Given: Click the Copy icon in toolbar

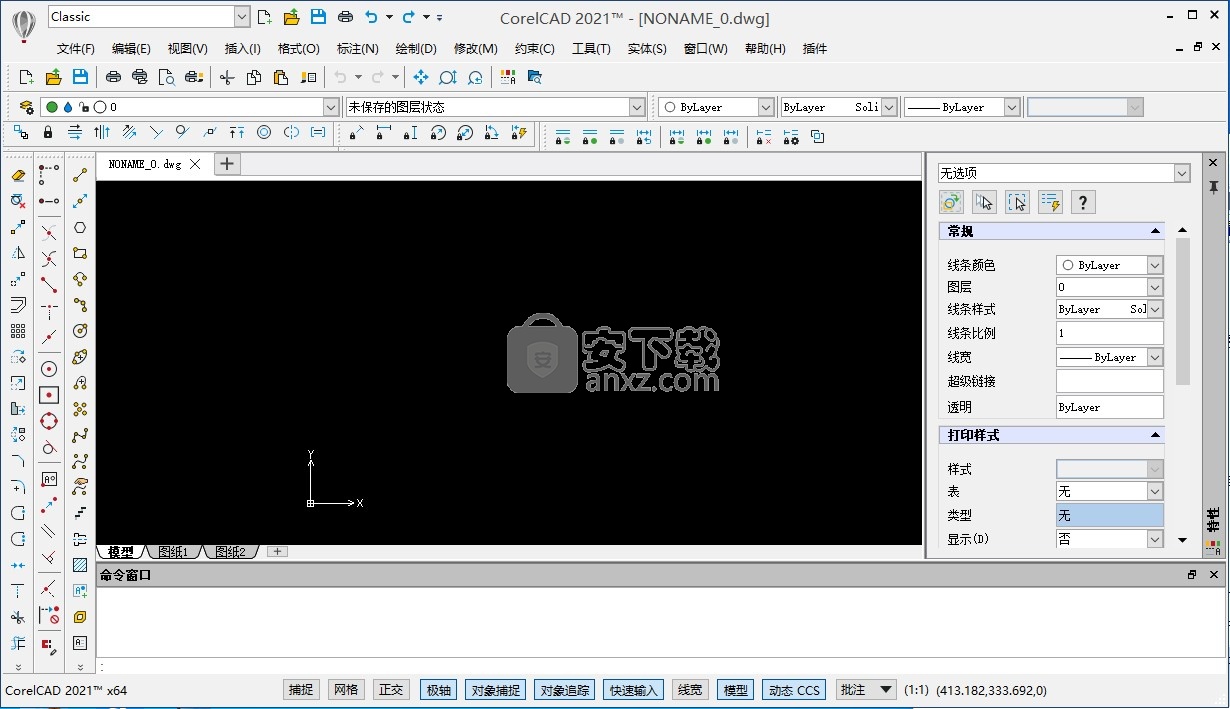Looking at the screenshot, I should pos(254,77).
